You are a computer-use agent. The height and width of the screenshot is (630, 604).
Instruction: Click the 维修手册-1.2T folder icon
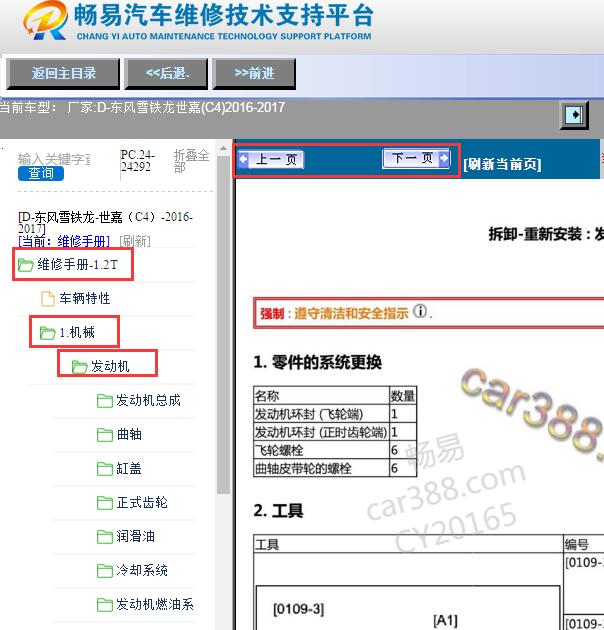point(25,265)
